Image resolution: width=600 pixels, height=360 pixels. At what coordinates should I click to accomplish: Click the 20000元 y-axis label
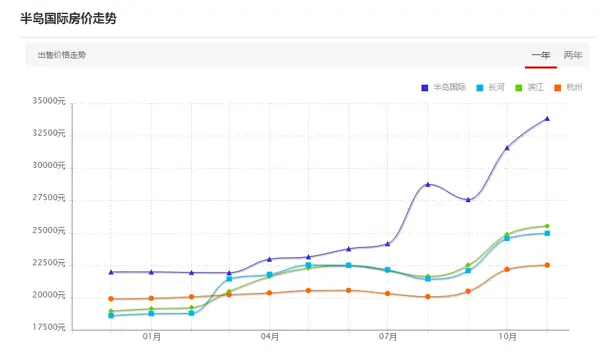point(49,295)
